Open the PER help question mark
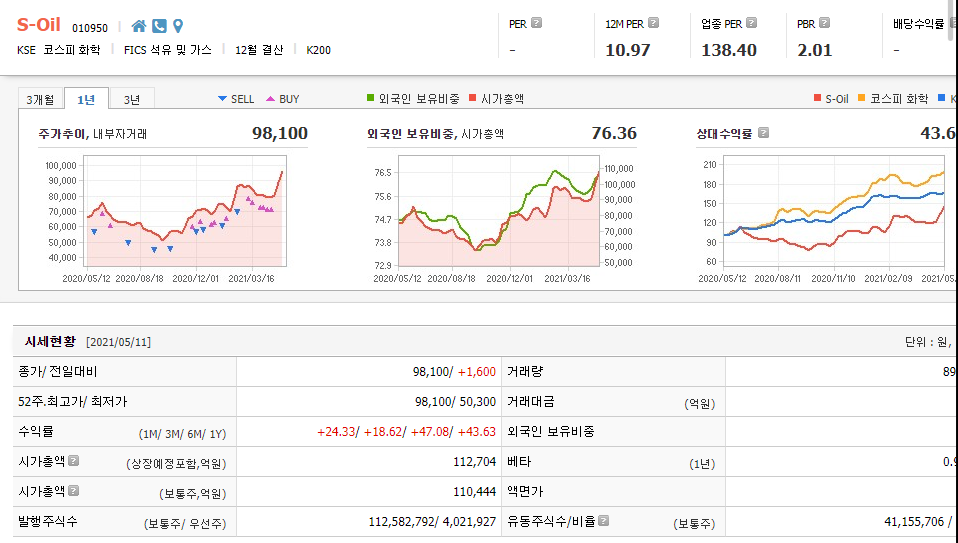 tap(536, 23)
